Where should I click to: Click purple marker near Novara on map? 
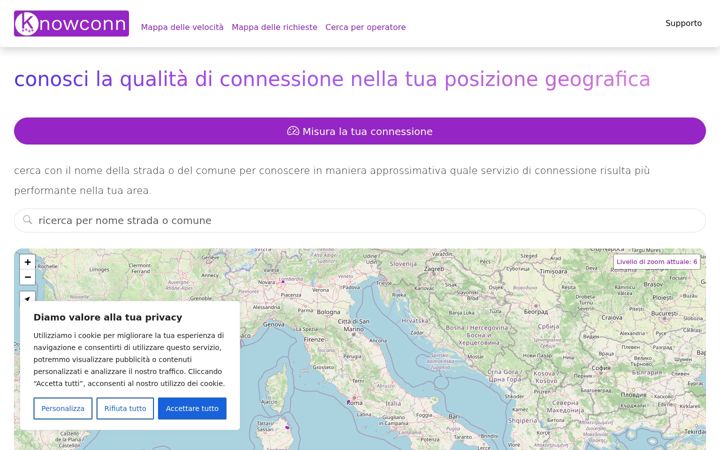click(x=283, y=281)
